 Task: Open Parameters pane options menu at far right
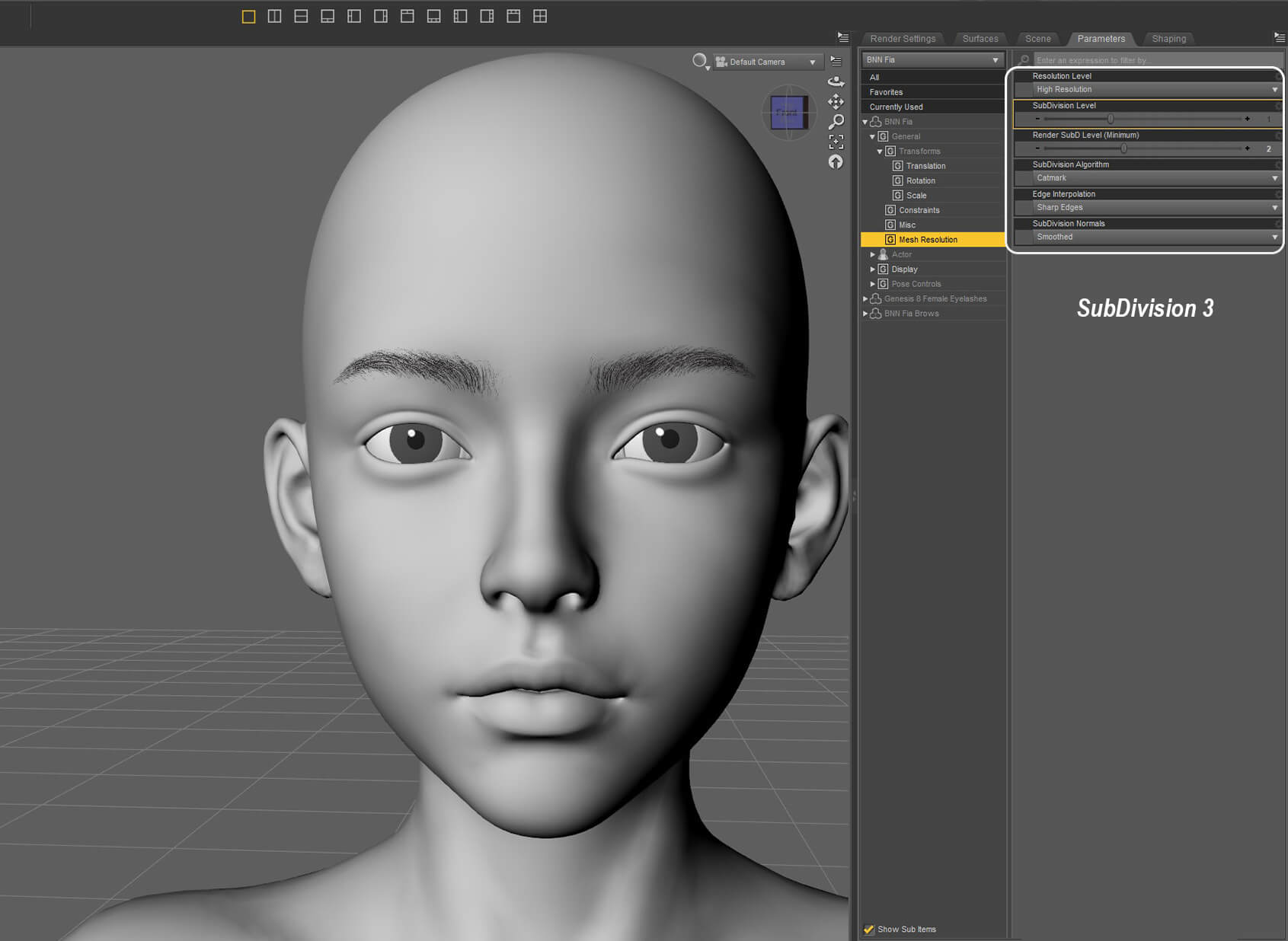(1280, 37)
